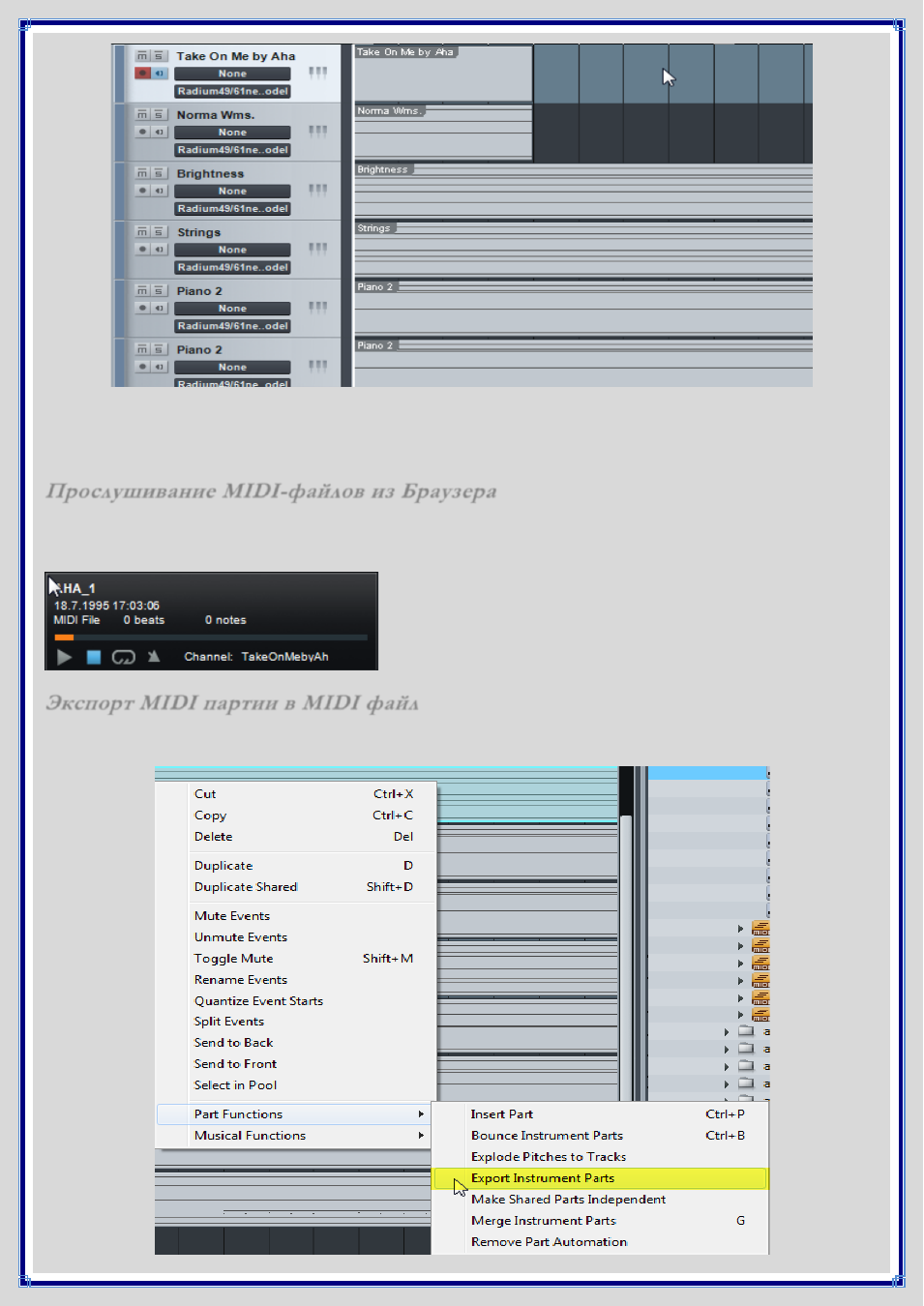Open Radium49/61 input dropdown on Take On Me track

tap(232, 91)
